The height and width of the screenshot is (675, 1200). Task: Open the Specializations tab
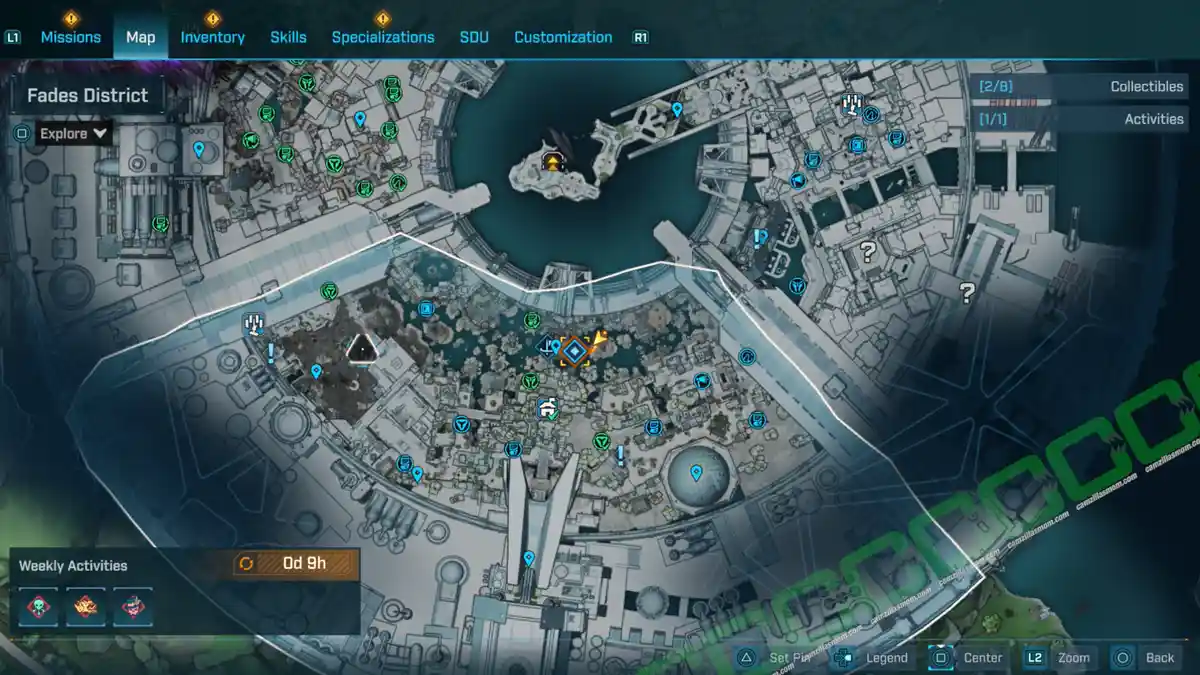pos(383,37)
